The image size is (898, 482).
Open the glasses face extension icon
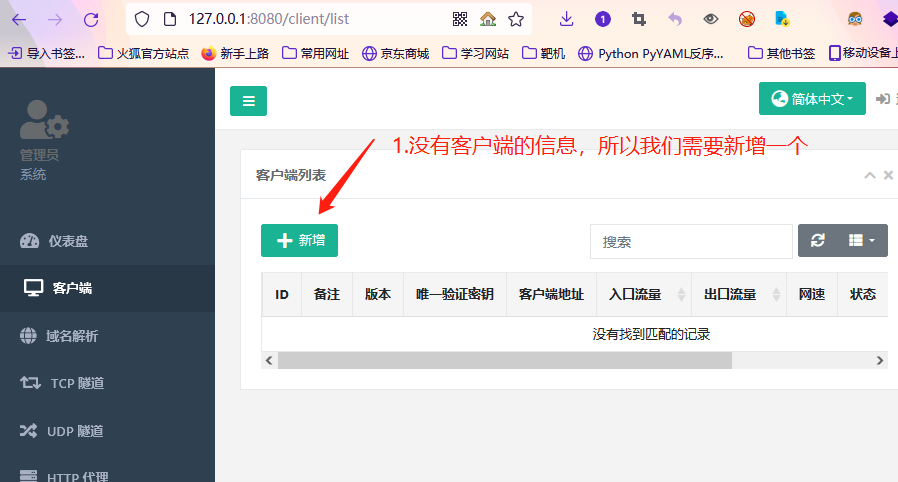(x=855, y=19)
